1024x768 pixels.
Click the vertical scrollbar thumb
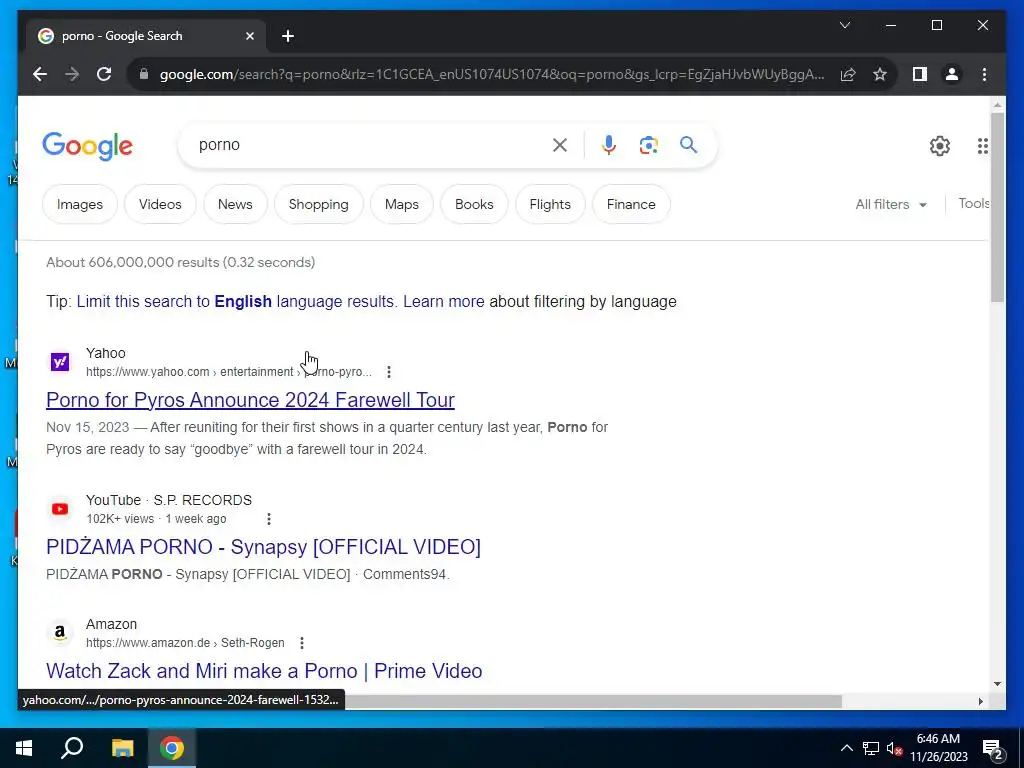coord(997,207)
